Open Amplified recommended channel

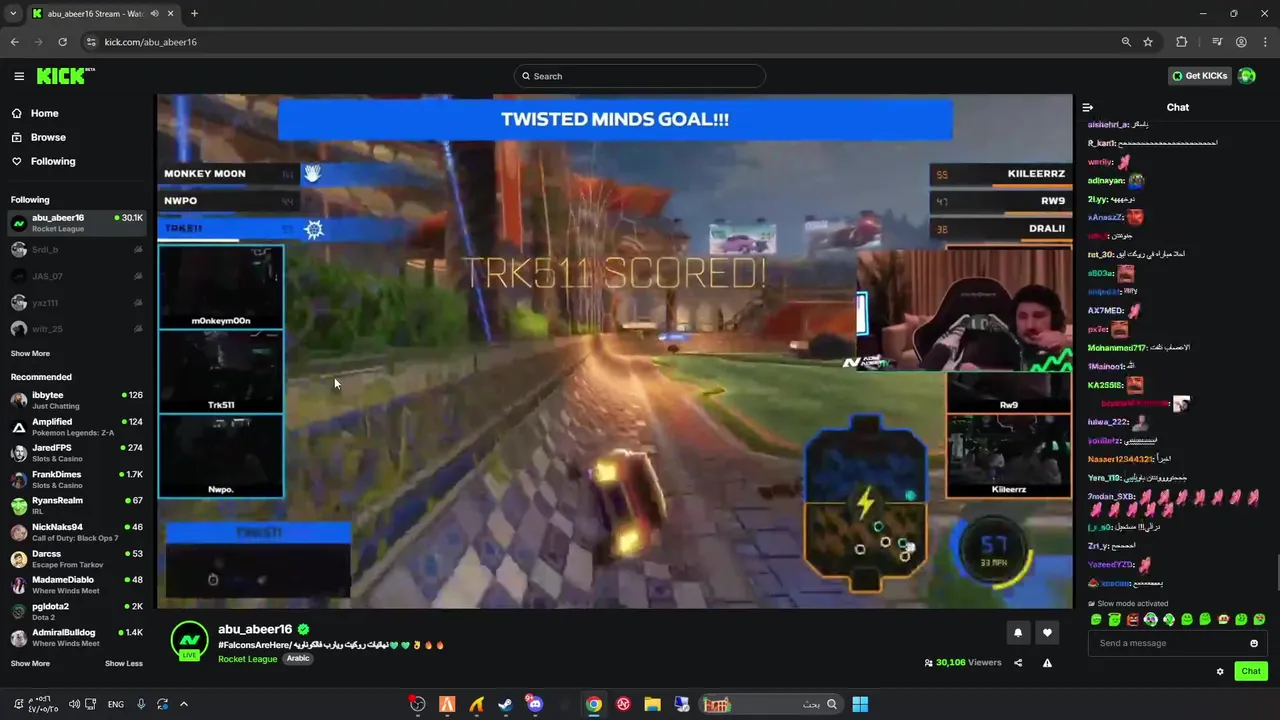coord(77,427)
